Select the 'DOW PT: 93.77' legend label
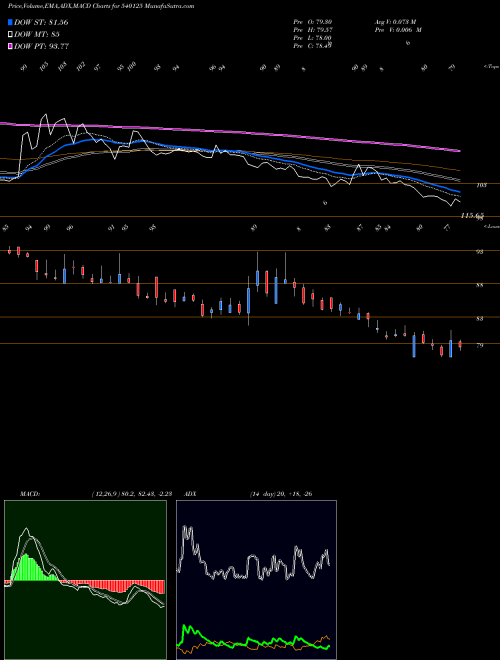 pos(42,46)
